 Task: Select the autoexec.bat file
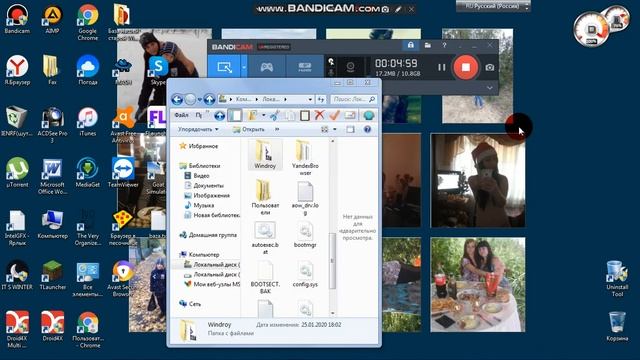265,238
